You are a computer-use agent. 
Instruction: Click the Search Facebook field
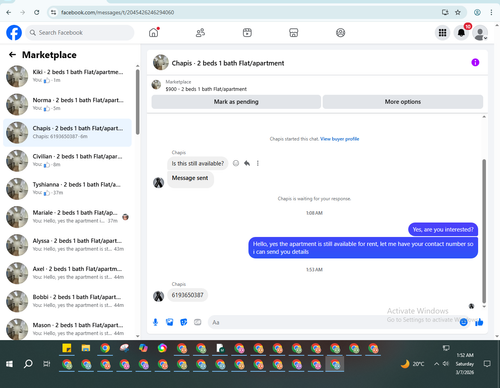point(80,33)
